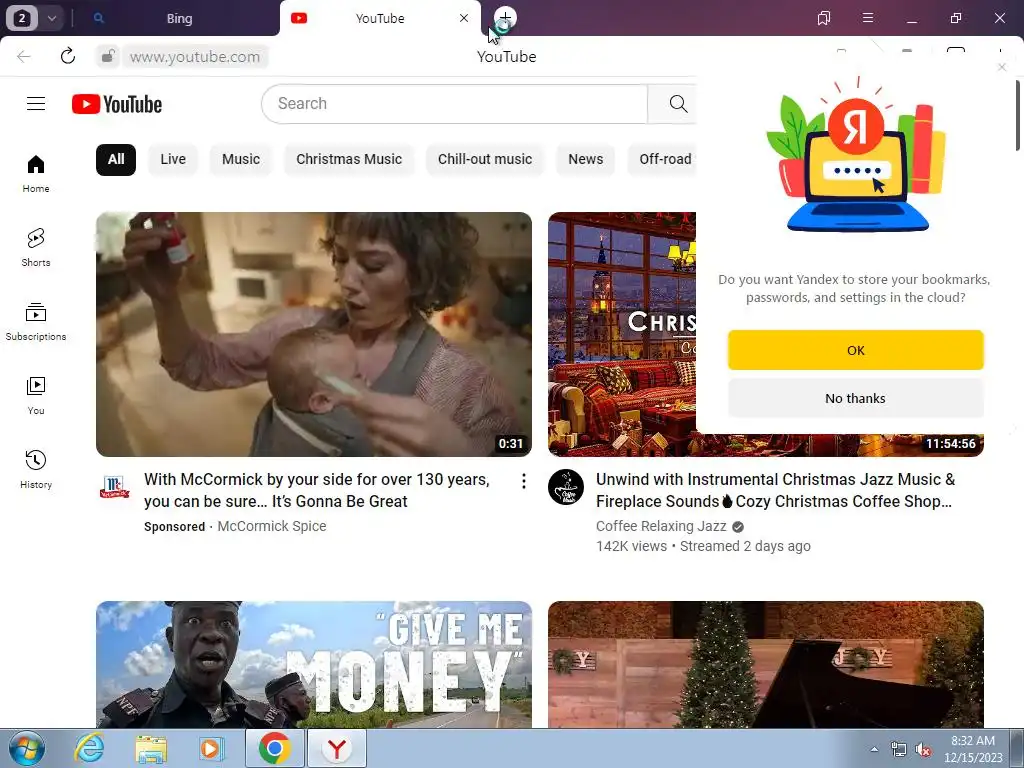Select the All filter chip
1024x768 pixels.
point(116,159)
